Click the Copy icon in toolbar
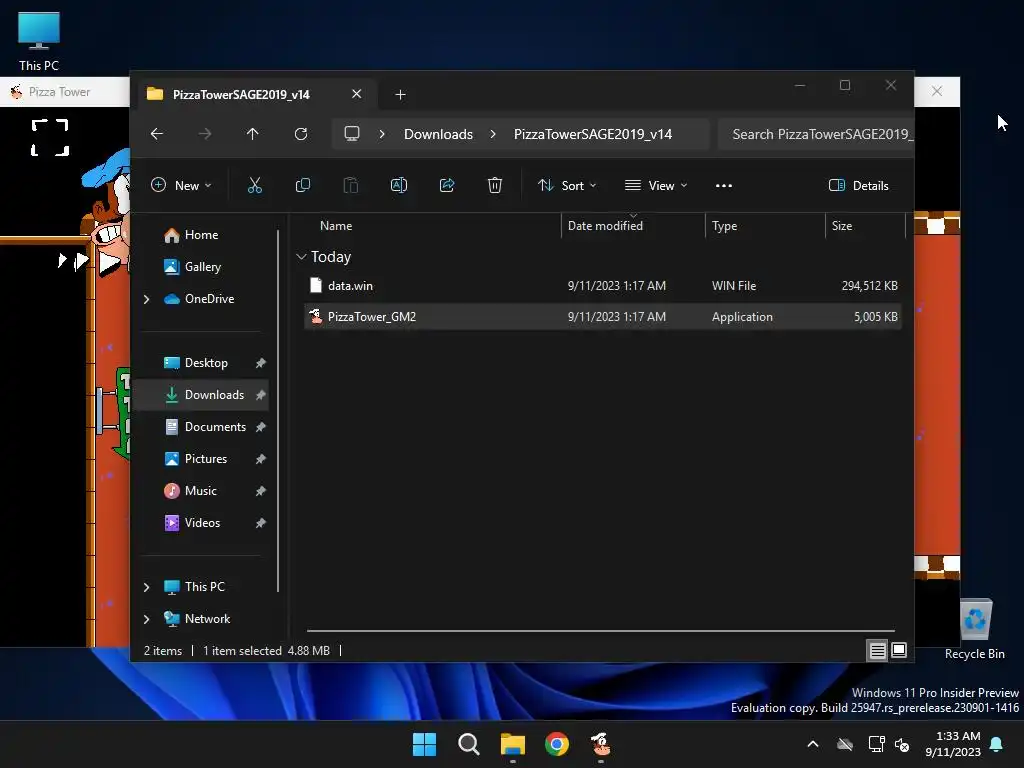Screen dimensions: 1024x768 (303, 185)
